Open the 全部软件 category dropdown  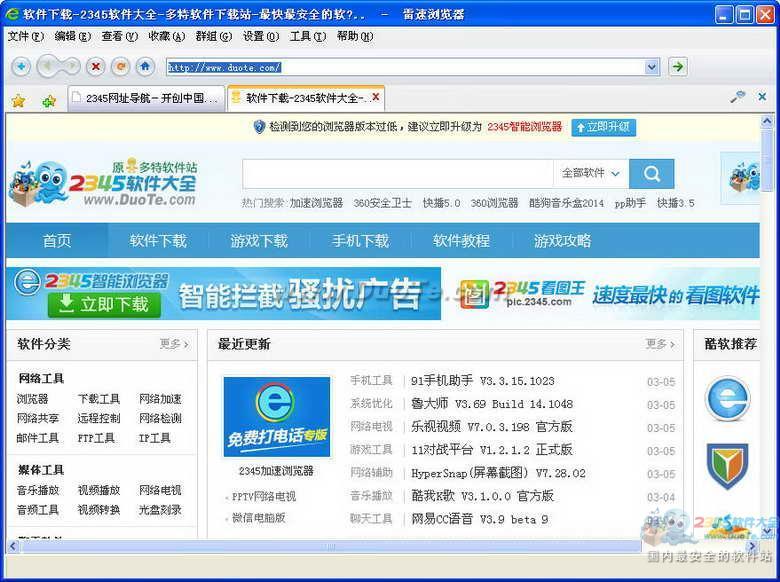[591, 173]
